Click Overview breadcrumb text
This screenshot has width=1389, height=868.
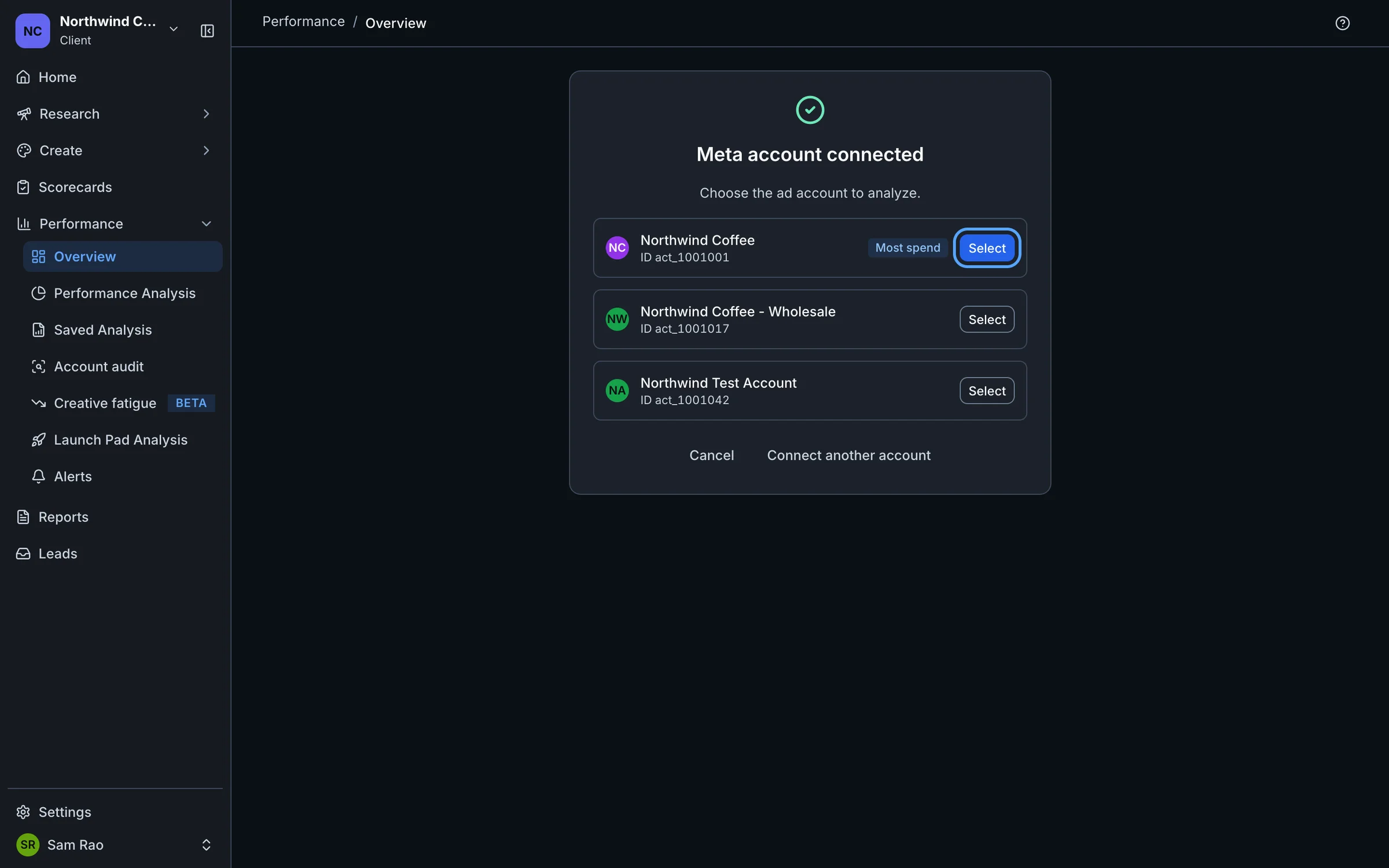click(x=396, y=23)
